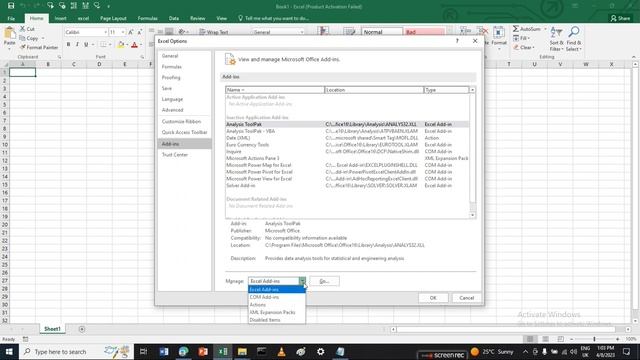Switch to the Formulas ribbon tab
640x360 pixels.
147,18
